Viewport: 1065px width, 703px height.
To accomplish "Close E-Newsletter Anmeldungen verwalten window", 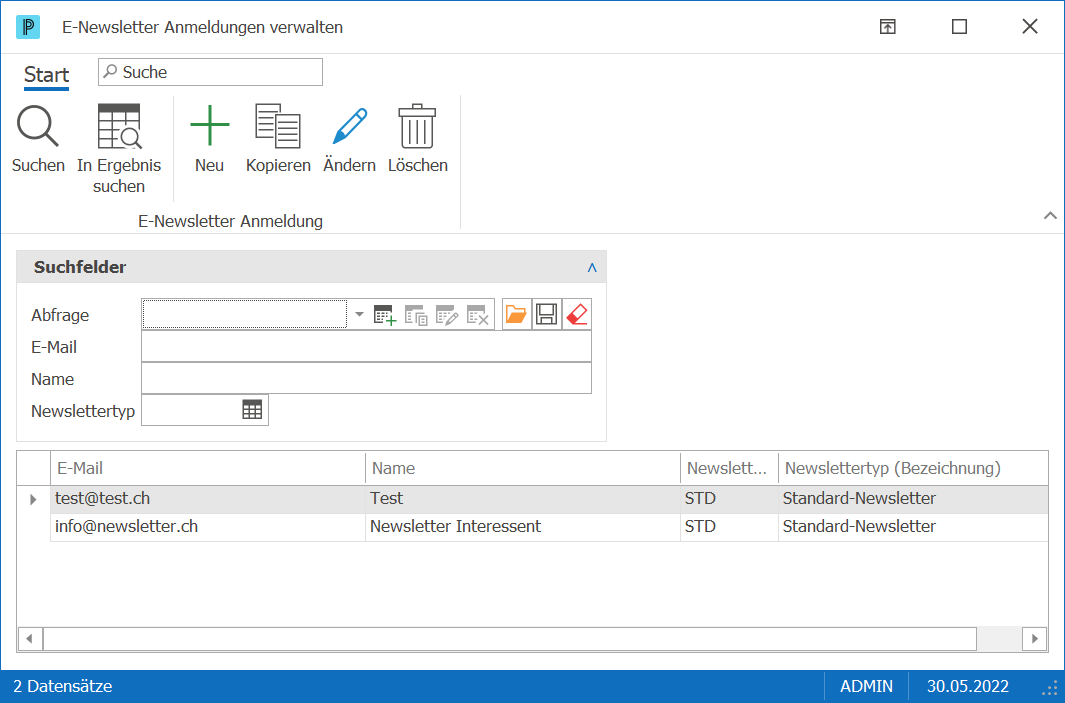I will 1030,26.
